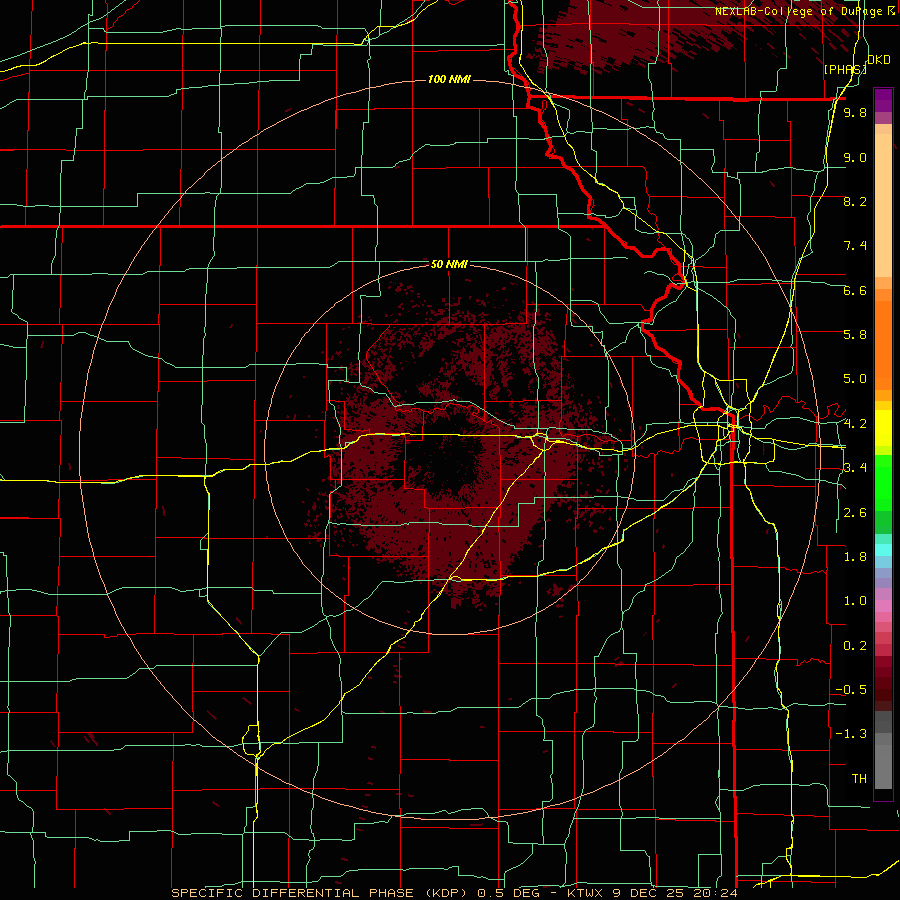Click the 8.2 scale value
Image resolution: width=900 pixels, height=900 pixels.
click(x=855, y=201)
